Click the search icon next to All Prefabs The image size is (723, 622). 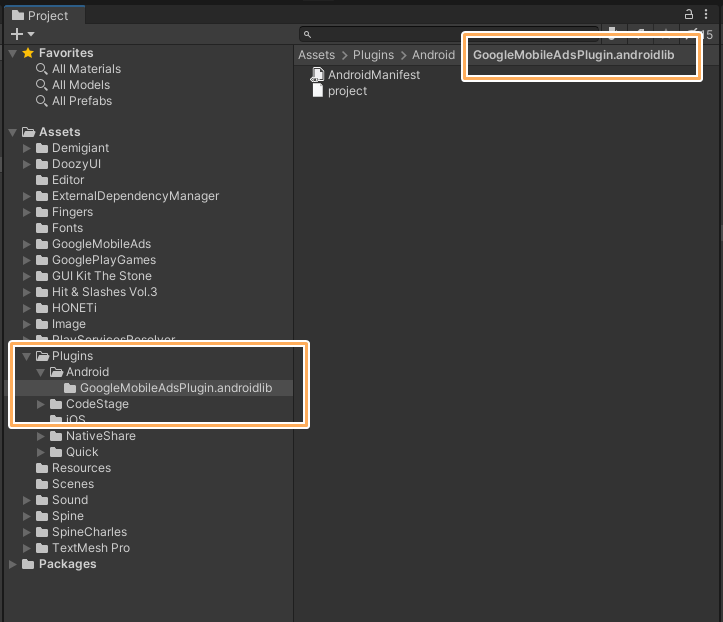[41, 101]
